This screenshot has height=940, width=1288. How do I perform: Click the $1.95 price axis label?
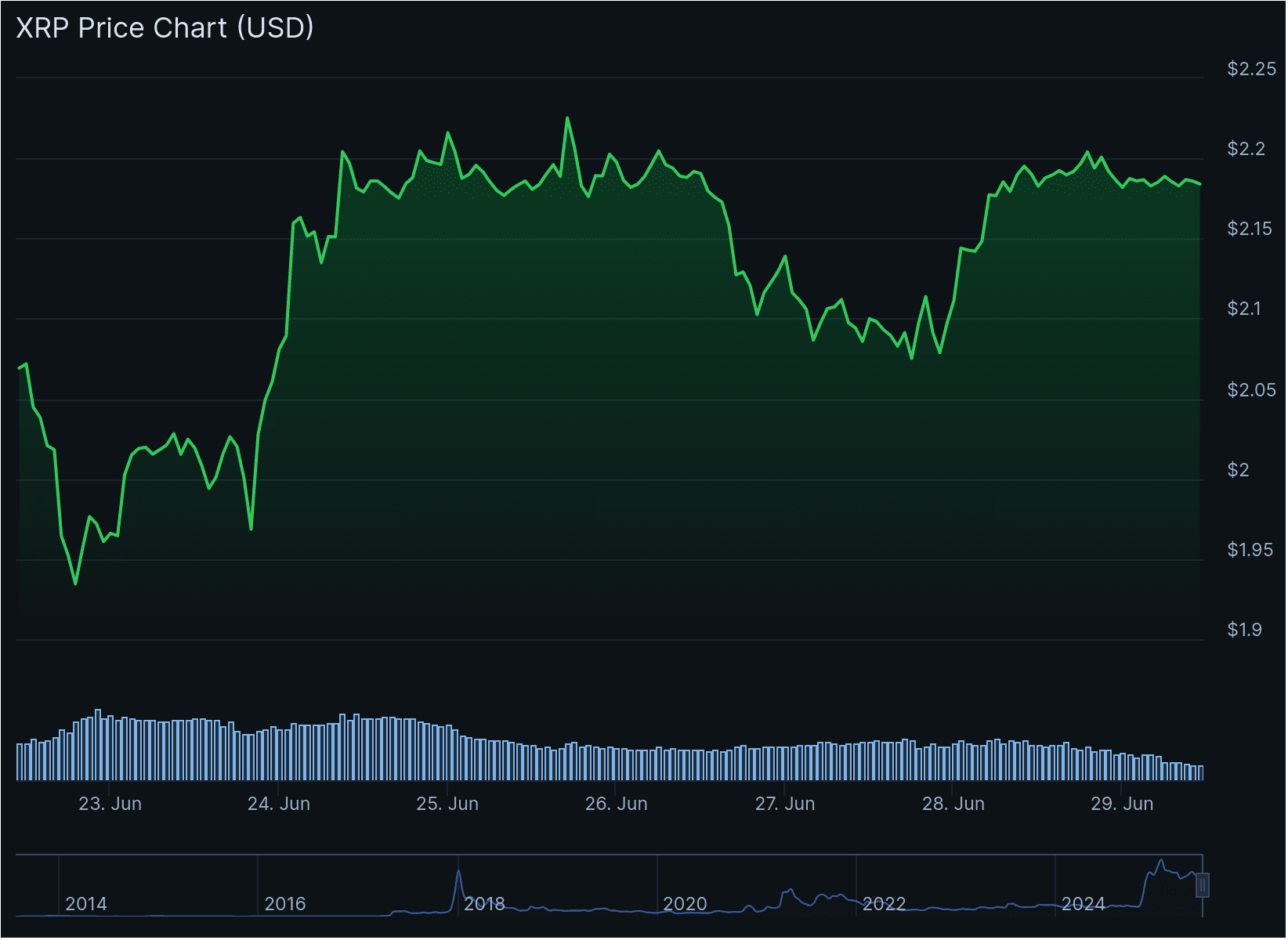(x=1250, y=550)
